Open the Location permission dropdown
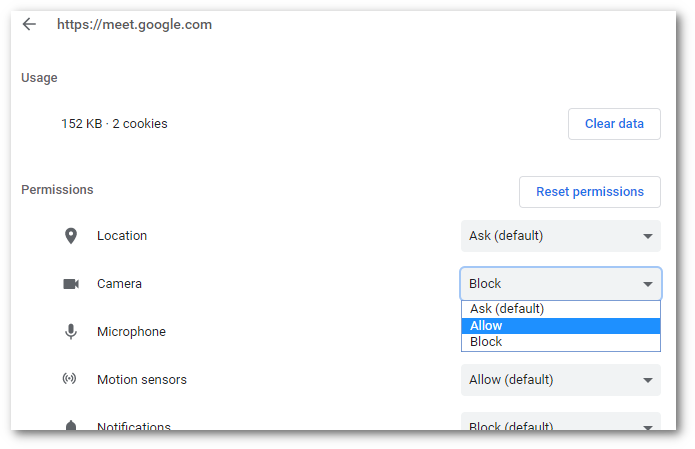695x449 pixels. (561, 236)
